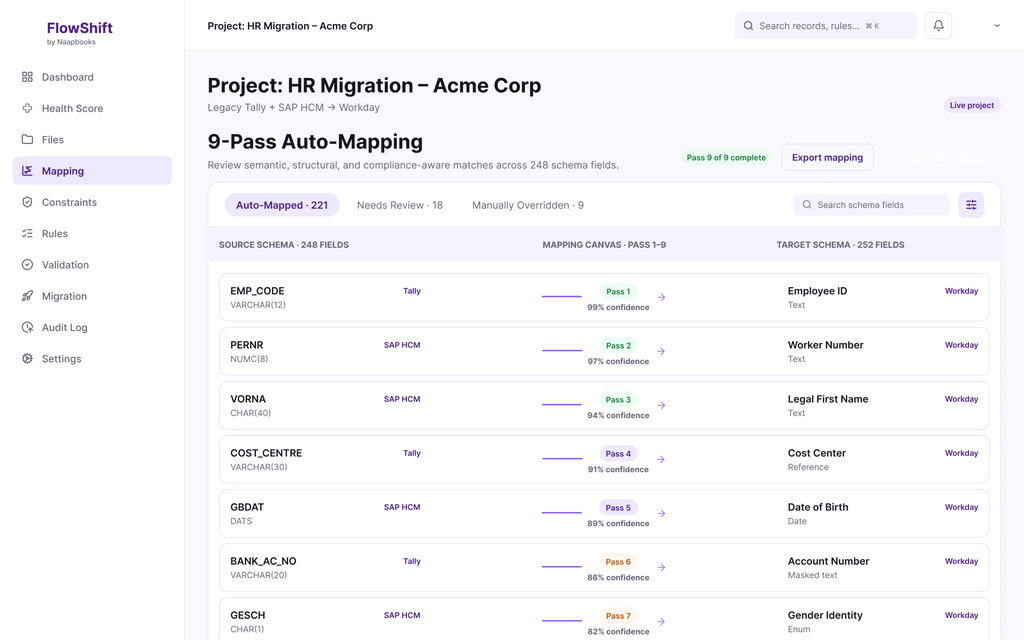Viewport: 1024px width, 640px height.
Task: Open Migration in the sidebar
Action: [92, 296]
